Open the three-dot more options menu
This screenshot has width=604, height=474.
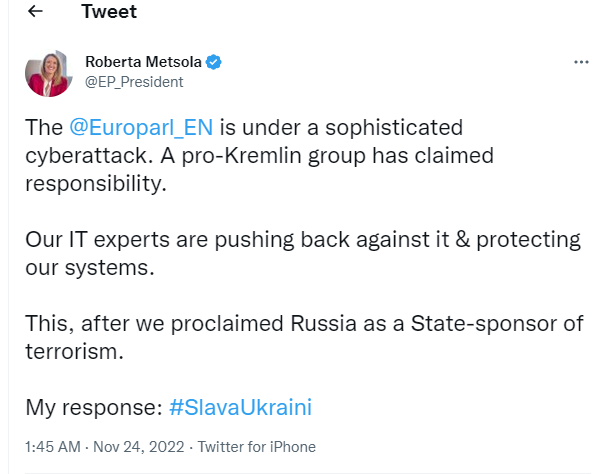pyautogui.click(x=581, y=62)
